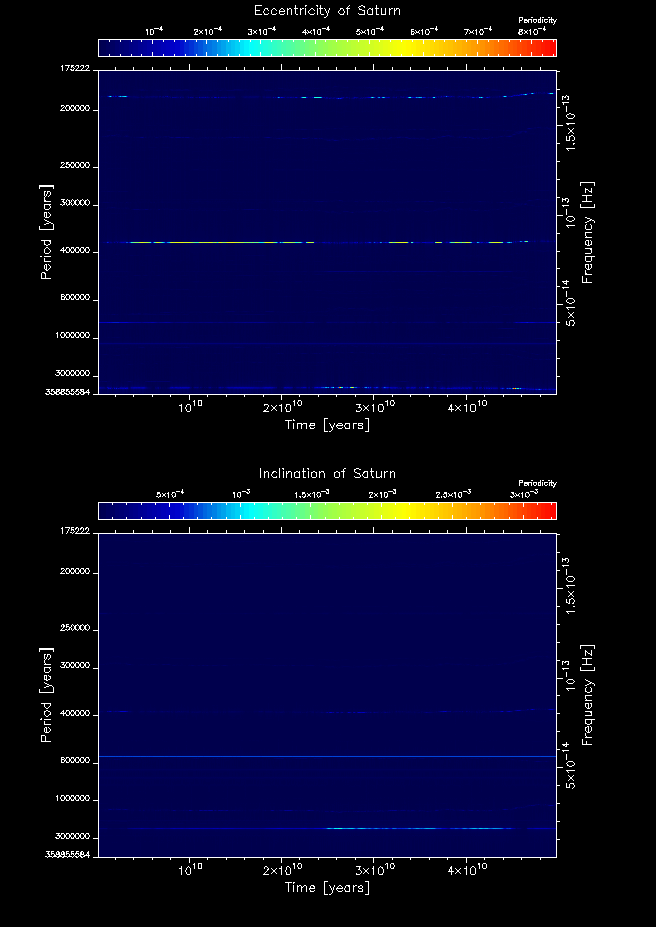656x927 pixels.
Task: Click the 175222 period label atop the eccentricity axis
Action: click(75, 69)
